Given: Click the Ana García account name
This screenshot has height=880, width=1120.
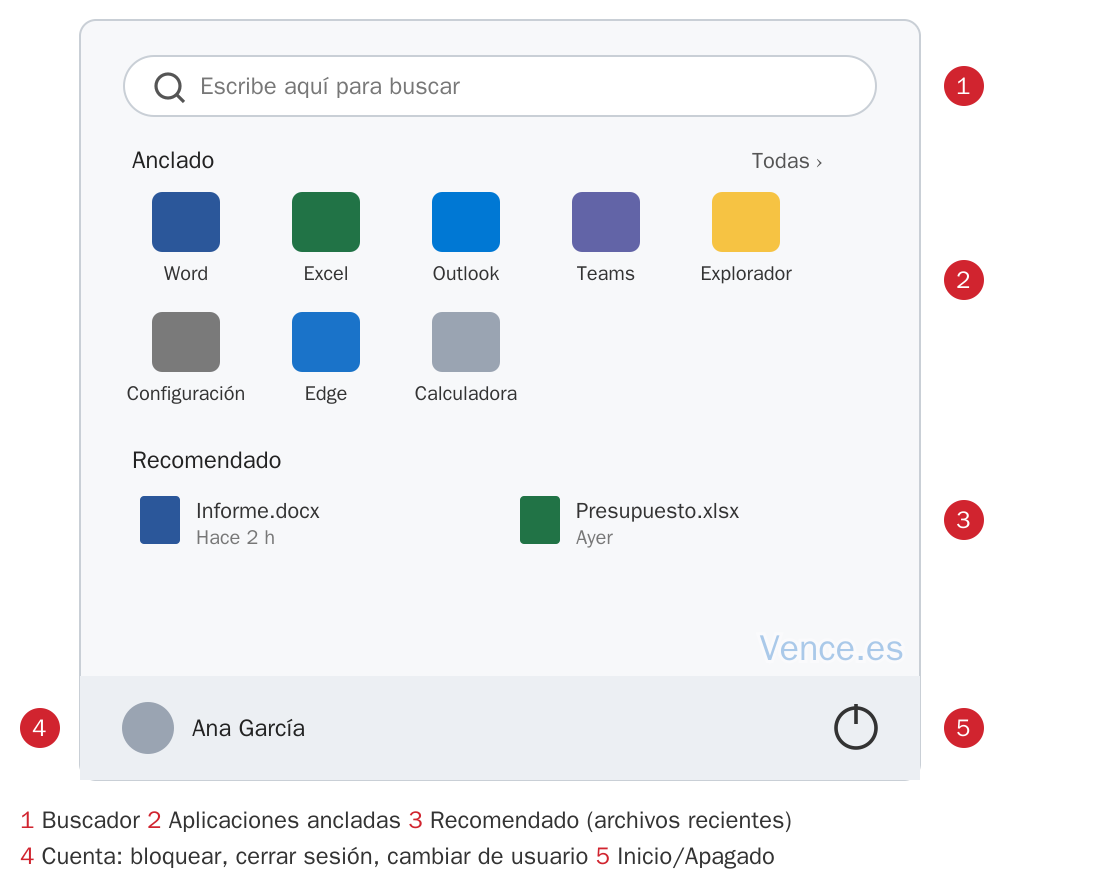Looking at the screenshot, I should click(x=248, y=728).
